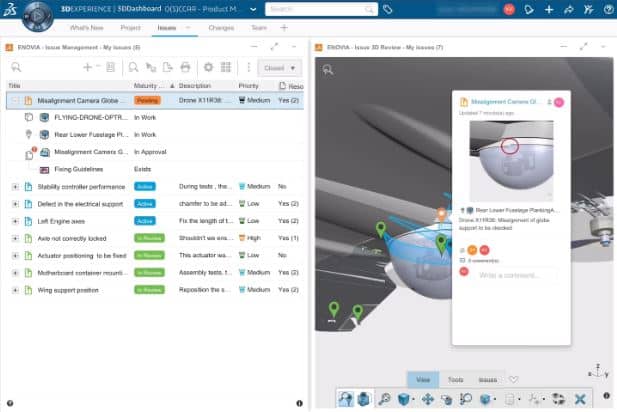Viewport: 617px width, 412px height.
Task: Open the Closed filter dropdown
Action: coord(280,68)
